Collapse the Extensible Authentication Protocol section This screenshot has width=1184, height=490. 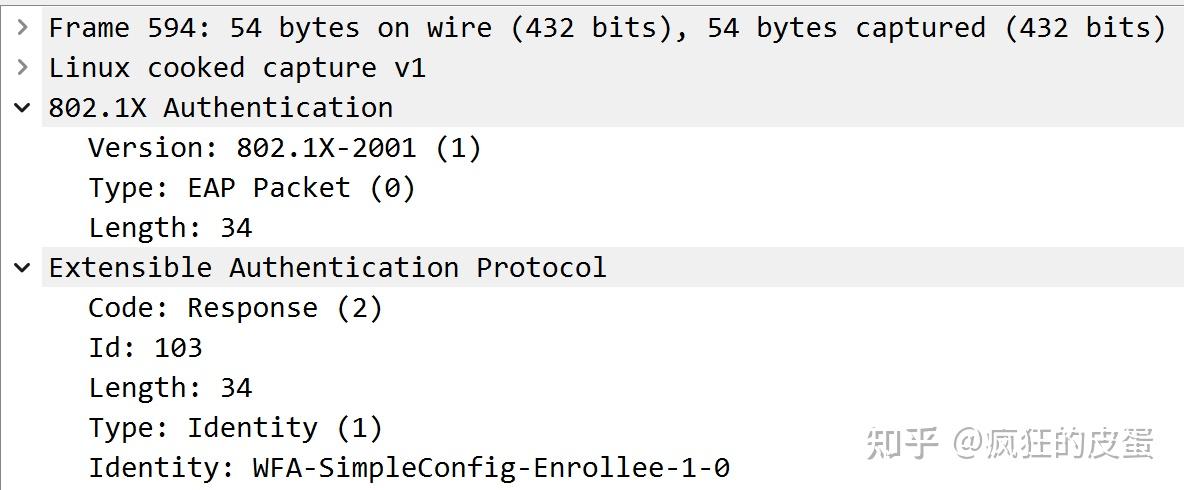(x=22, y=268)
